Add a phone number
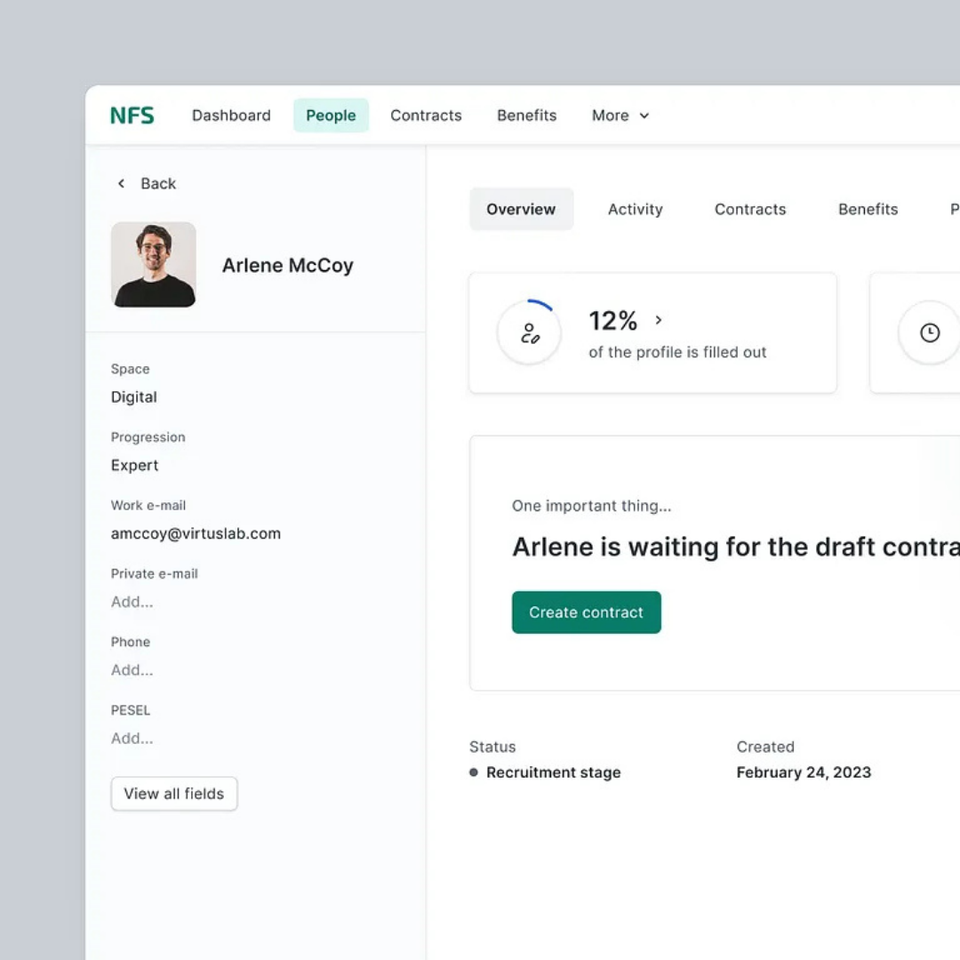This screenshot has width=960, height=960. [x=132, y=670]
